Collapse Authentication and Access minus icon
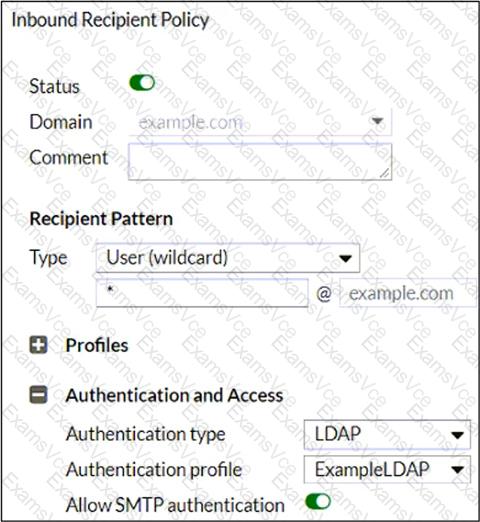Viewport: 480px width, 522px height. pyautogui.click(x=38, y=395)
